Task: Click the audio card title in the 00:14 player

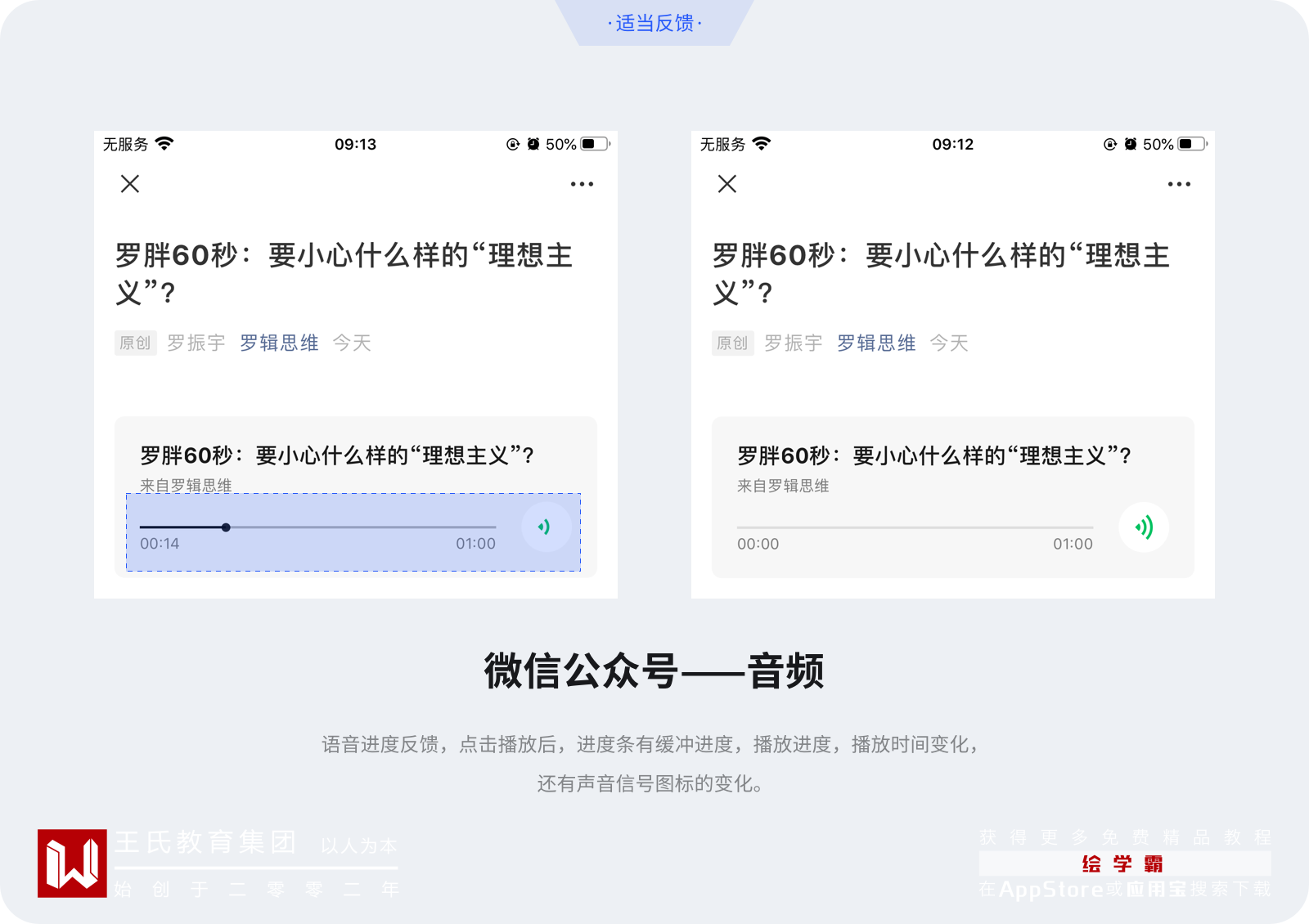Action: [x=337, y=455]
